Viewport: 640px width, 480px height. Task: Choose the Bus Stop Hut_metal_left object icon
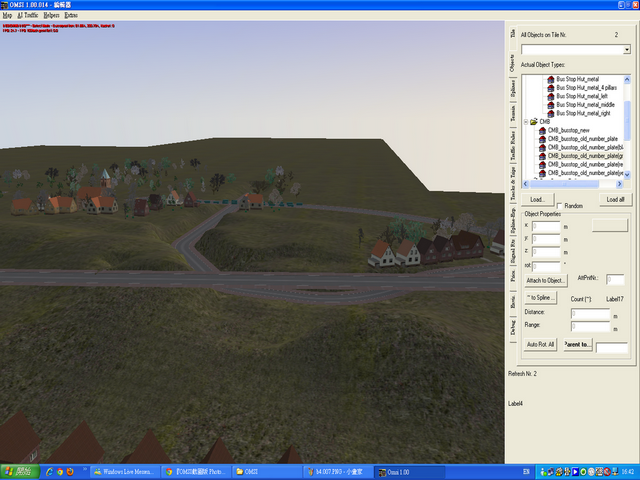[551, 96]
